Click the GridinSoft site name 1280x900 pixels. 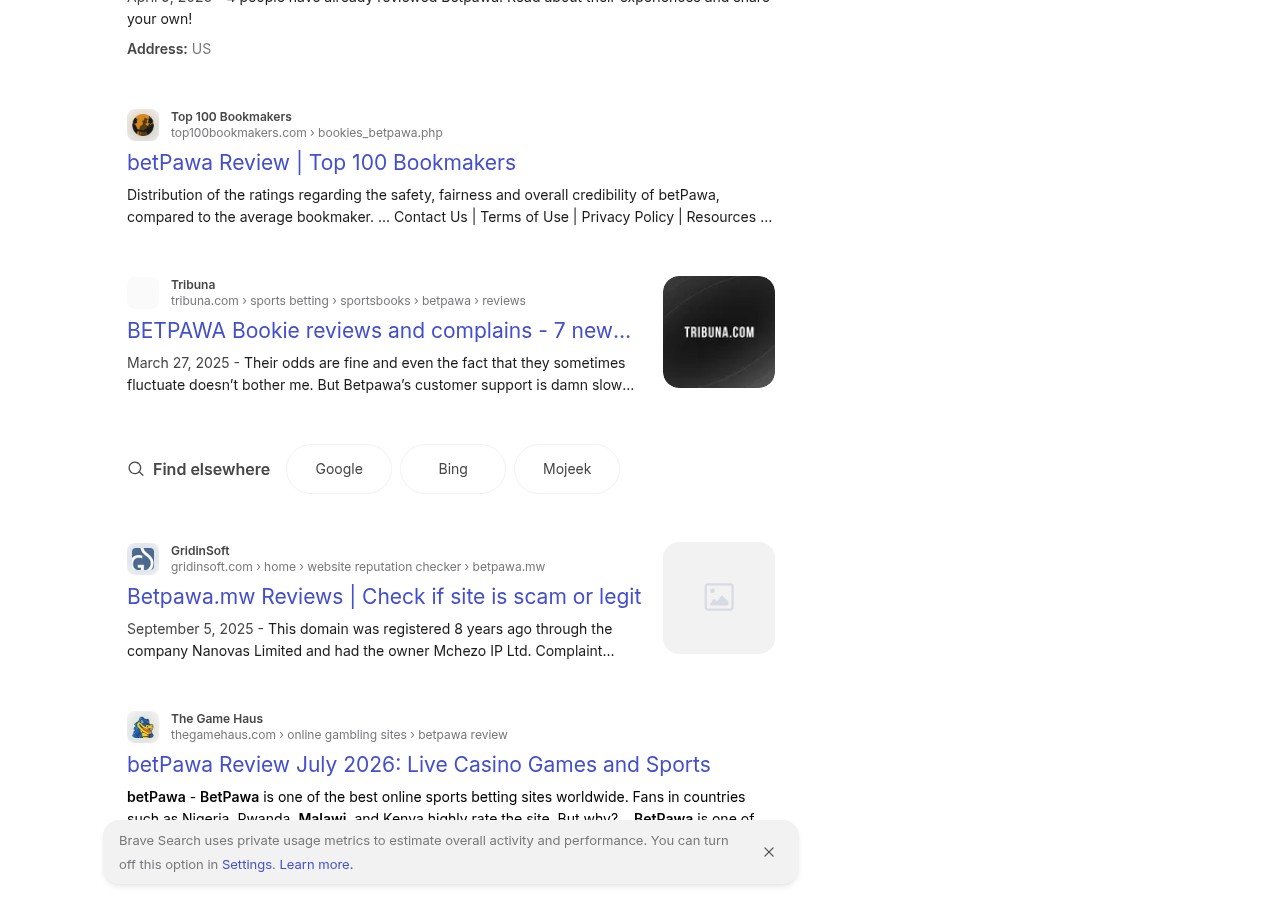[x=200, y=551]
